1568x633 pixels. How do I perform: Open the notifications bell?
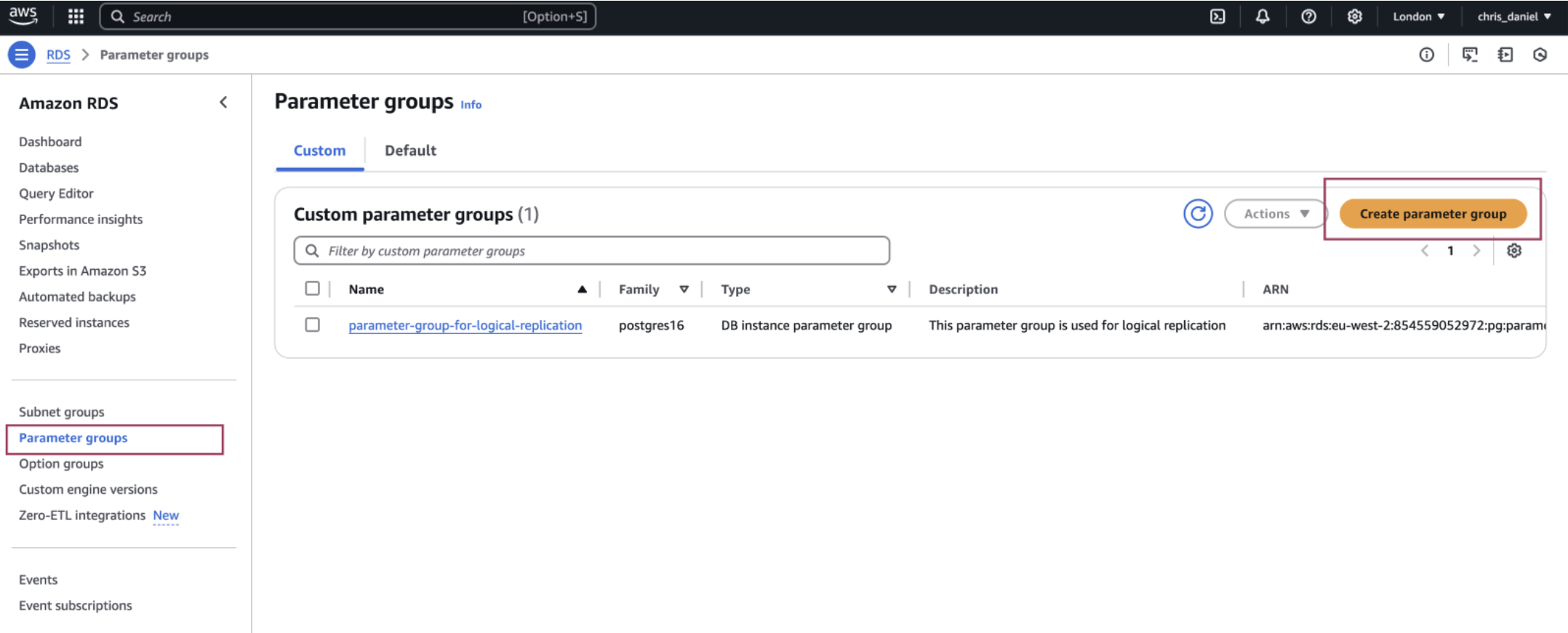(x=1263, y=17)
